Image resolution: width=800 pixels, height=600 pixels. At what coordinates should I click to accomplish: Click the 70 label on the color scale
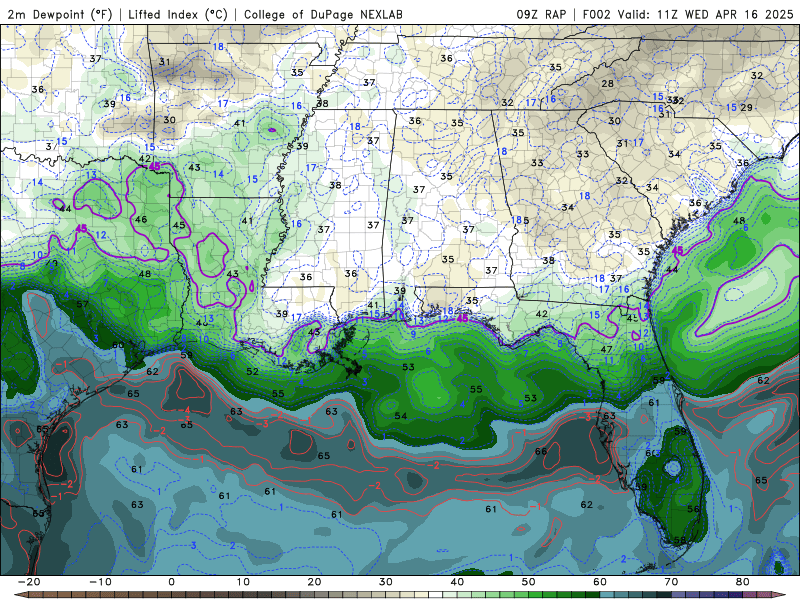[671, 582]
